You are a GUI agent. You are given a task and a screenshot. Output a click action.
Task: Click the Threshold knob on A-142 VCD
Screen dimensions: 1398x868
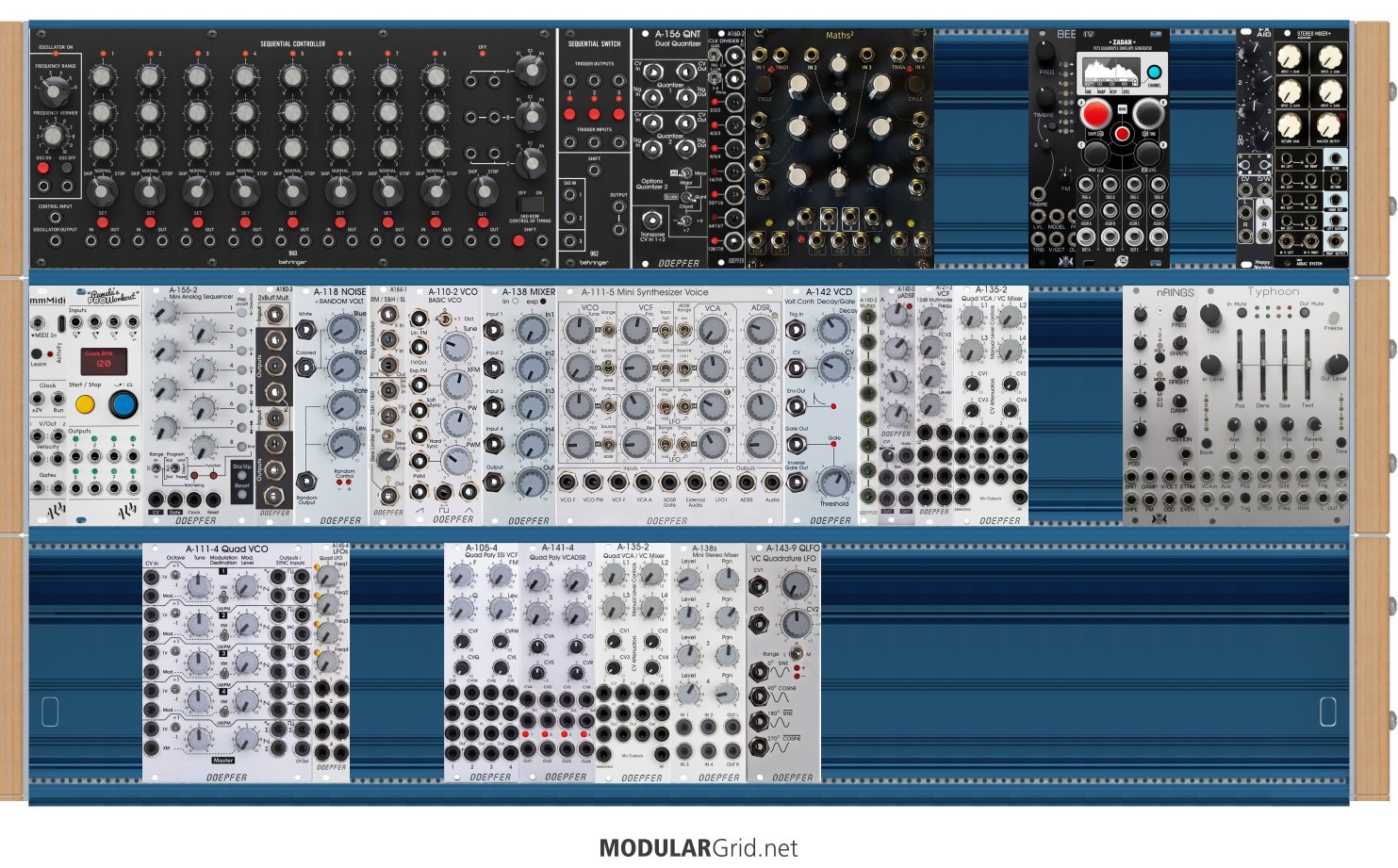click(833, 482)
